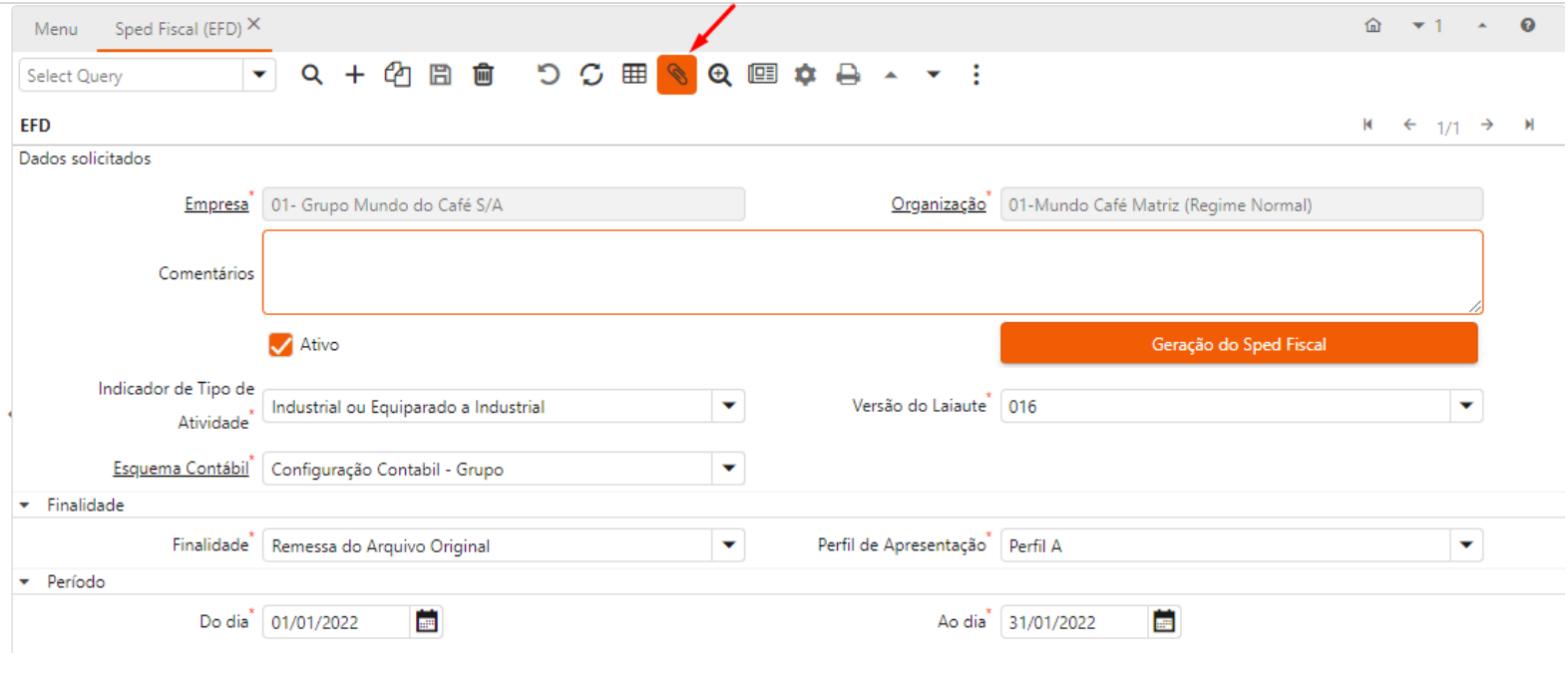Click the Geração do Sped Fiscal button
Image resolution: width=1568 pixels, height=683 pixels.
pyautogui.click(x=1238, y=344)
